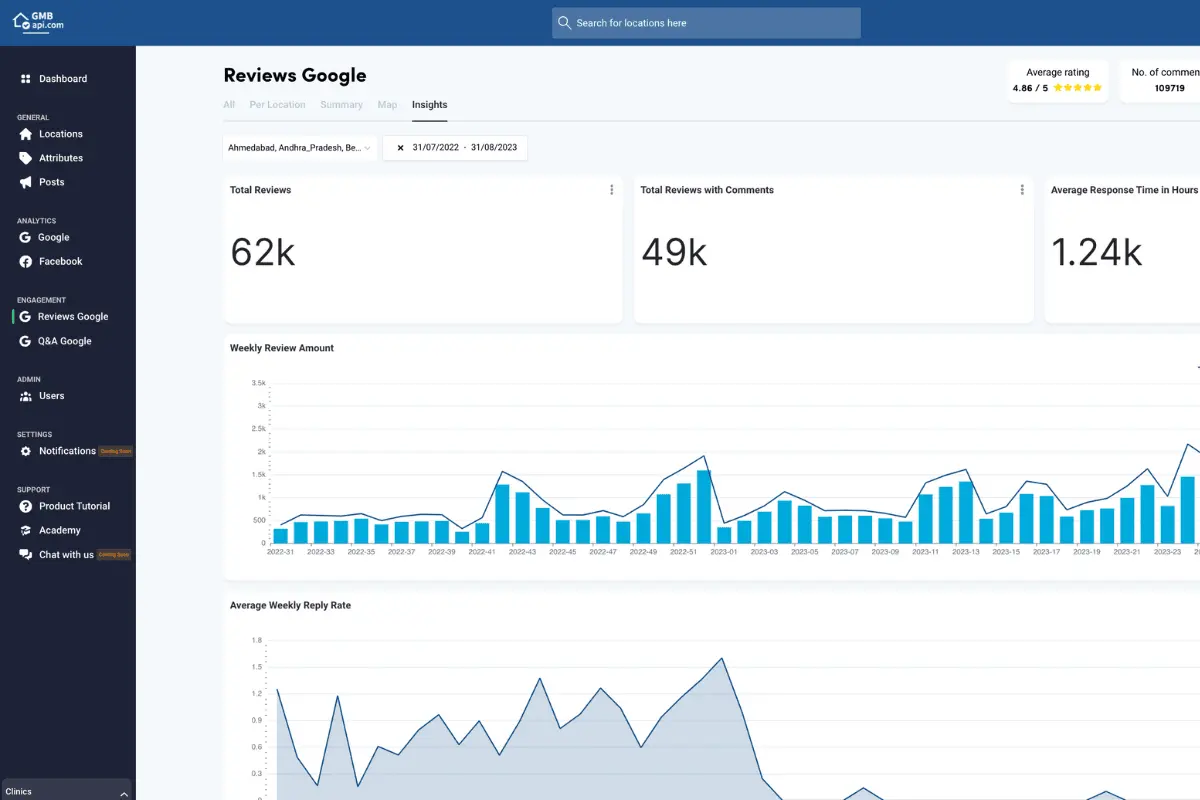Click the 62k Total Reviews value
Viewport: 1200px width, 800px height.
(x=263, y=252)
